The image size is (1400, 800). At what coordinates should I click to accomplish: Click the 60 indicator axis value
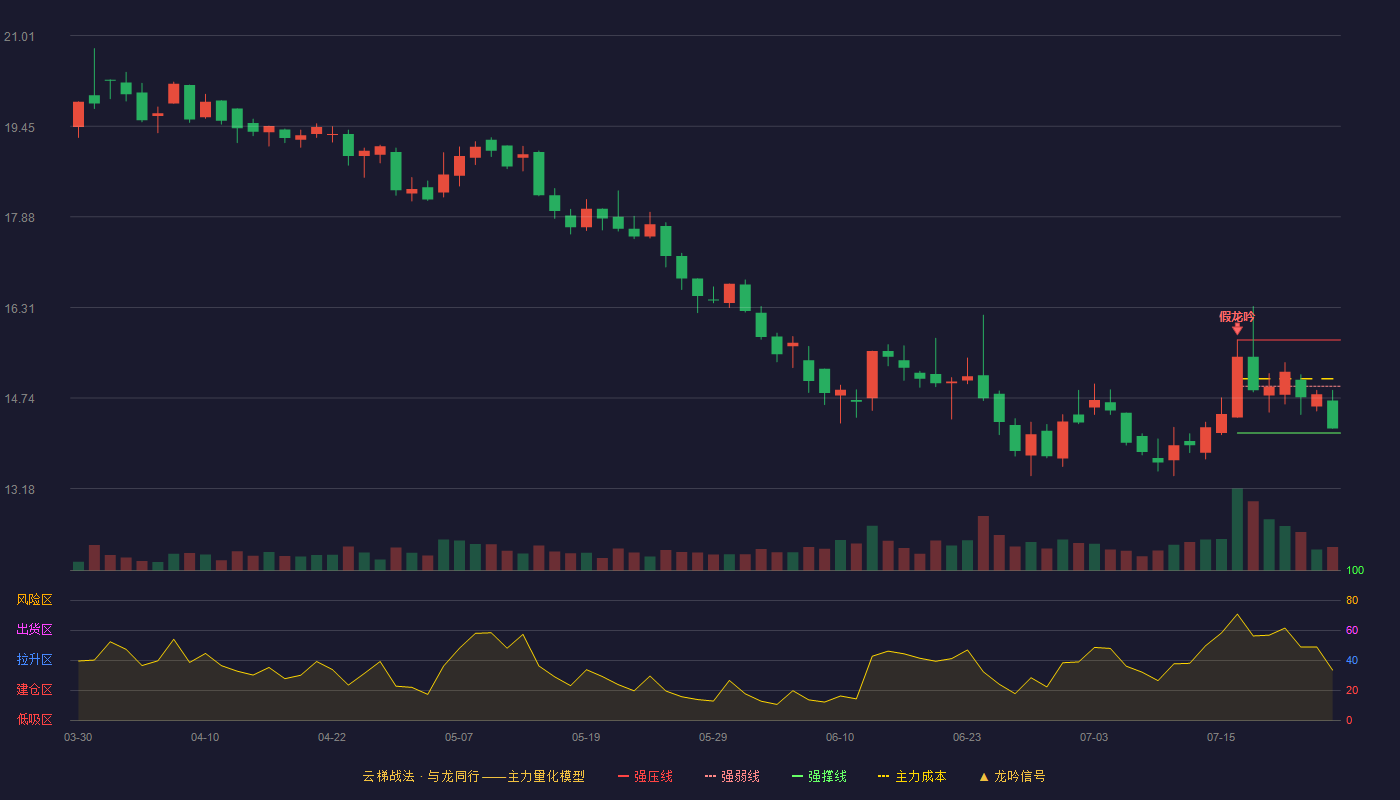[1352, 631]
